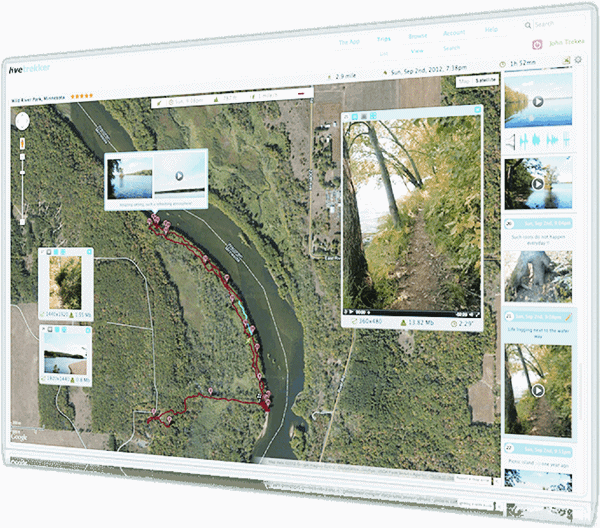Click the bush photo thumbnail card
The width and height of the screenshot is (600, 528).
point(65,282)
